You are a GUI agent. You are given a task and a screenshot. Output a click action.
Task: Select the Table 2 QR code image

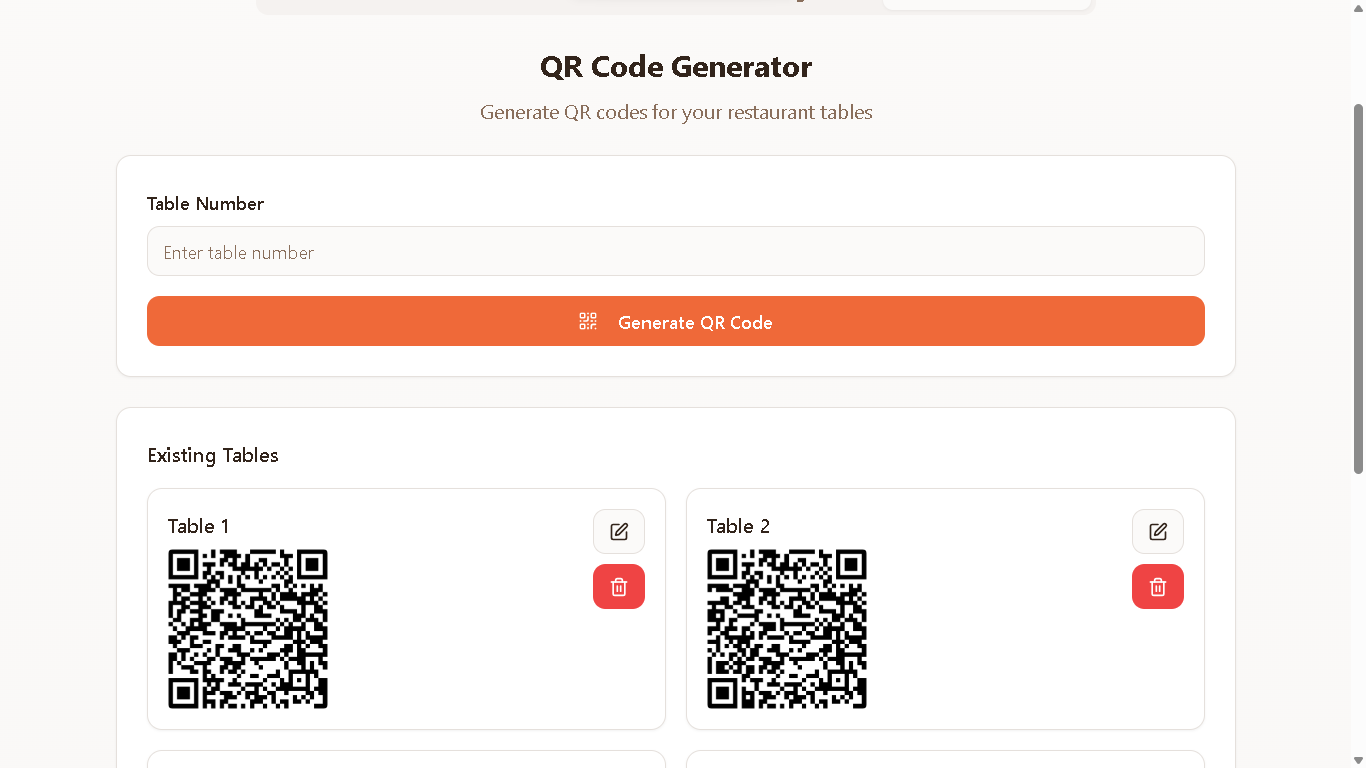click(x=787, y=629)
